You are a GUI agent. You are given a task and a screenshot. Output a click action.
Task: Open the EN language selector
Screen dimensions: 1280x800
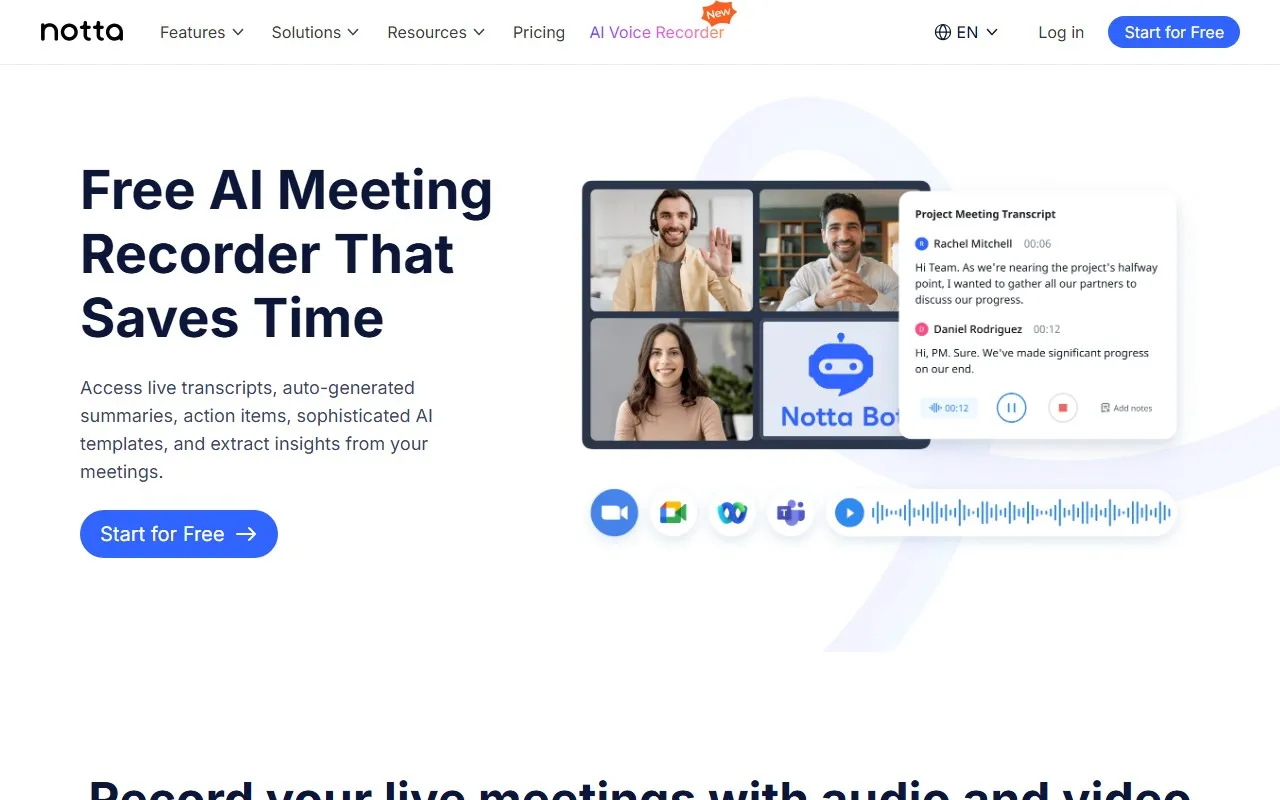click(967, 32)
